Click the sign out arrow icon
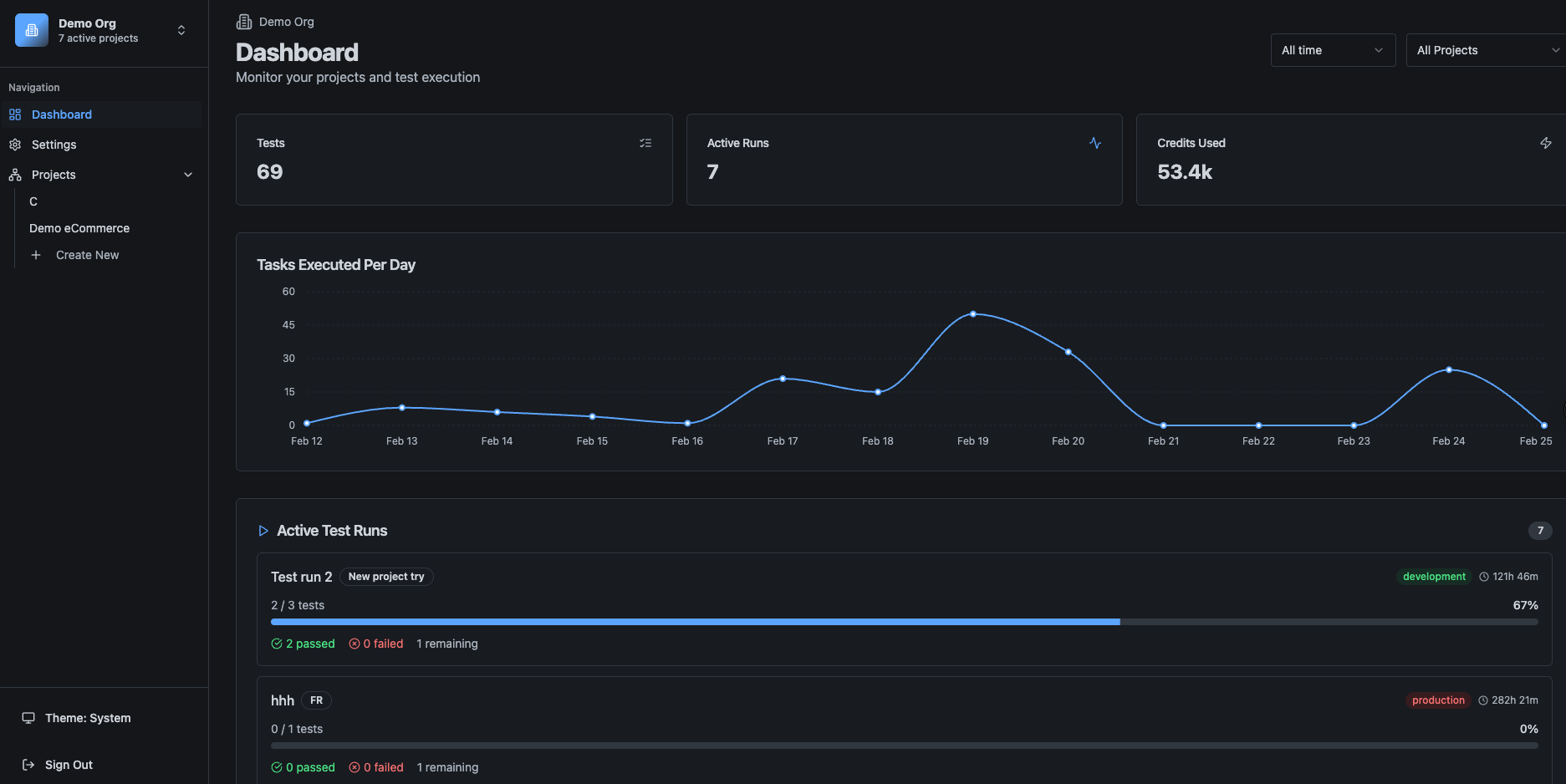 click(28, 764)
